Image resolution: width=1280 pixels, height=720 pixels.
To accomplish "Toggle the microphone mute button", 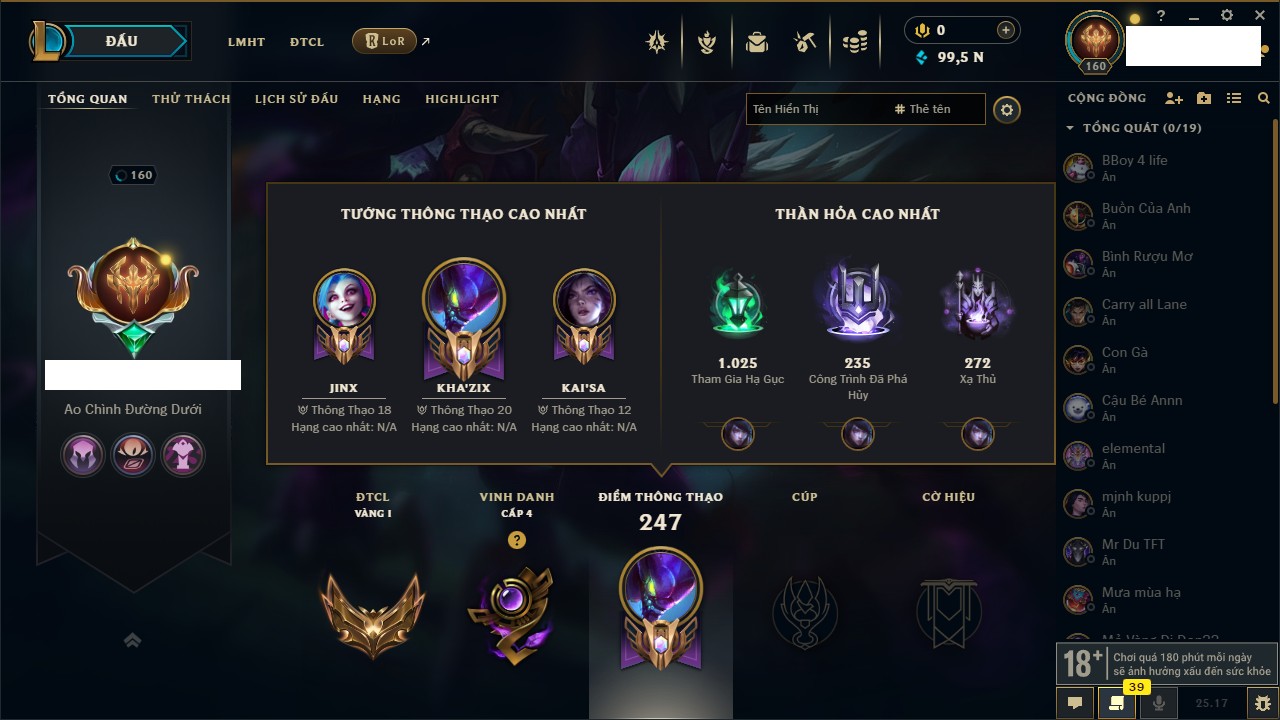I will pos(1159,703).
